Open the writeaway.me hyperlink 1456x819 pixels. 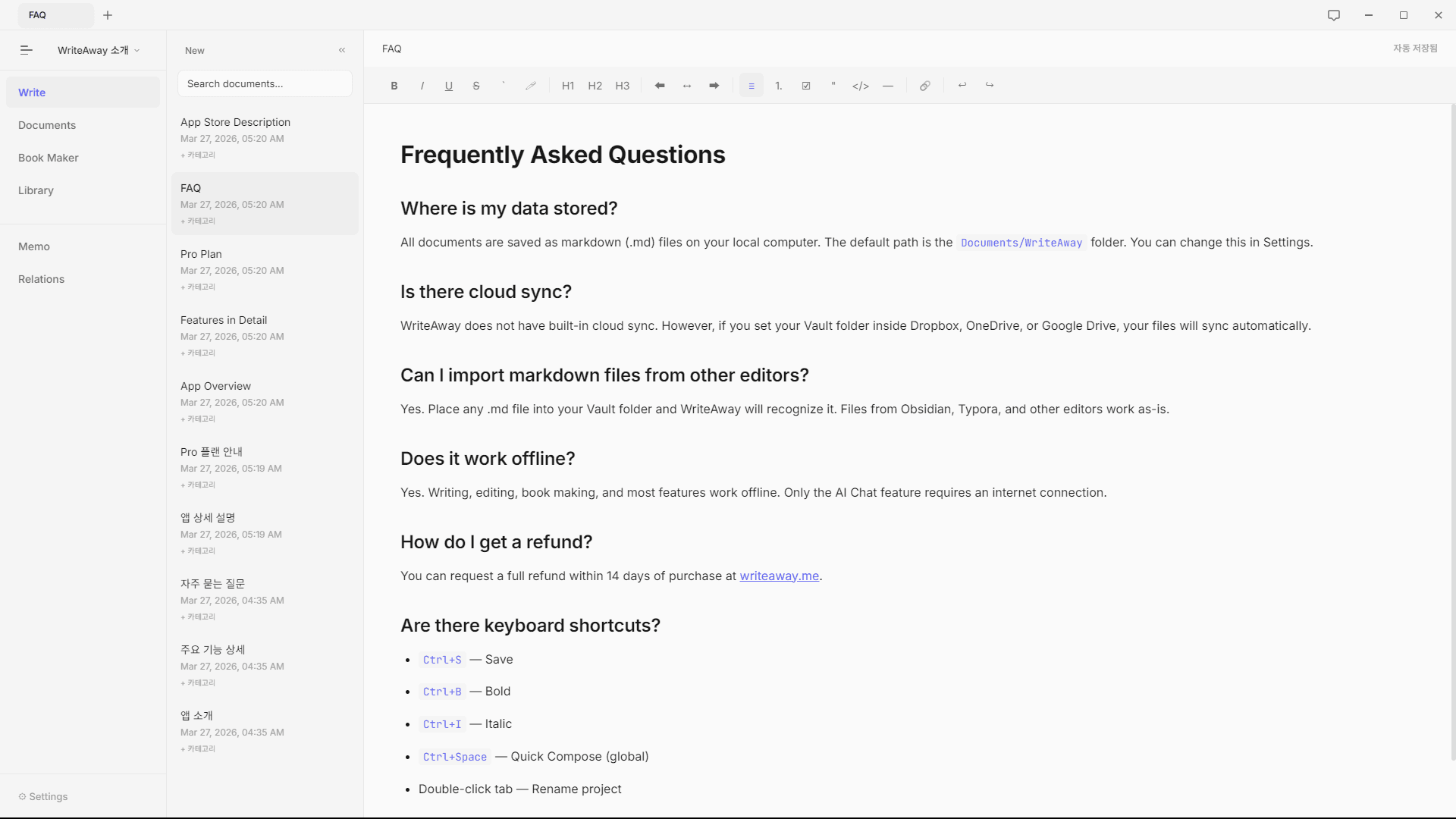pyautogui.click(x=779, y=576)
